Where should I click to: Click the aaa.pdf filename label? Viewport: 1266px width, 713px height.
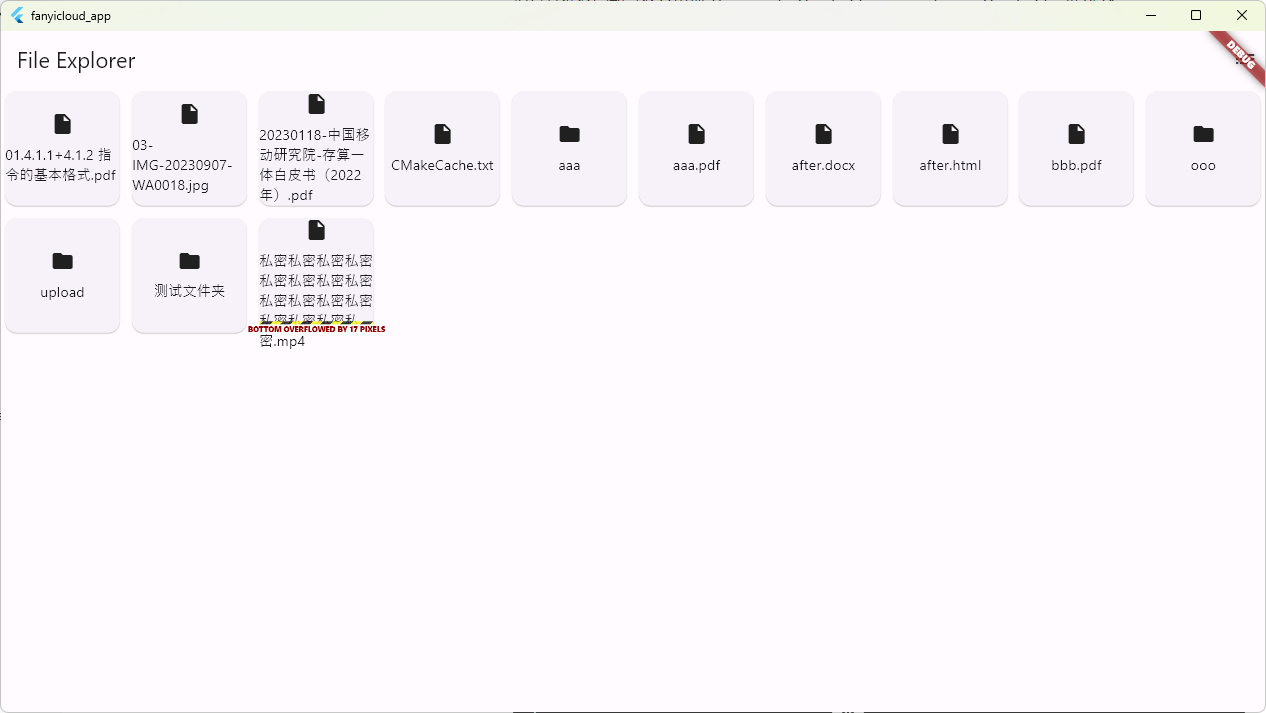pyautogui.click(x=695, y=165)
